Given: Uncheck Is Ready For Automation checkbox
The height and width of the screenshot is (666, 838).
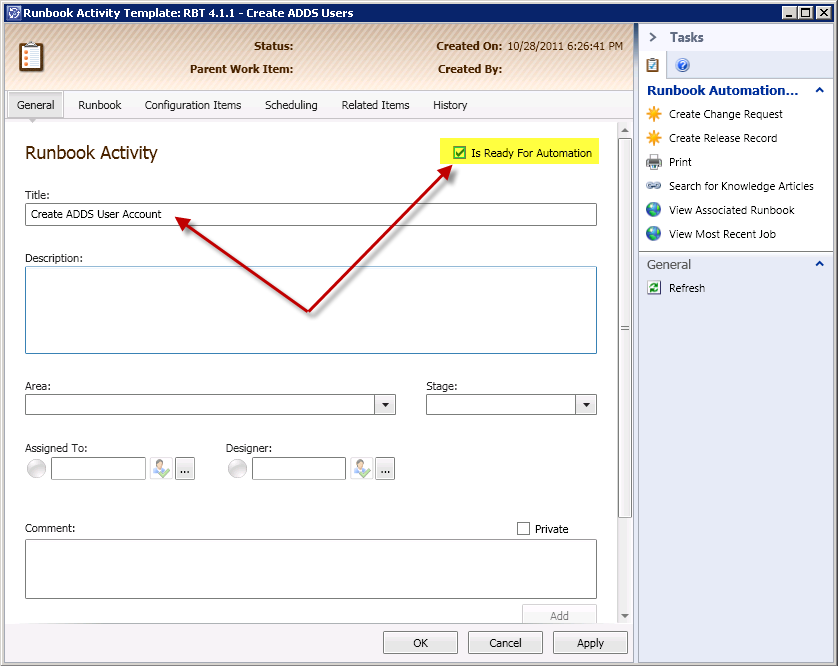Looking at the screenshot, I should pyautogui.click(x=460, y=153).
